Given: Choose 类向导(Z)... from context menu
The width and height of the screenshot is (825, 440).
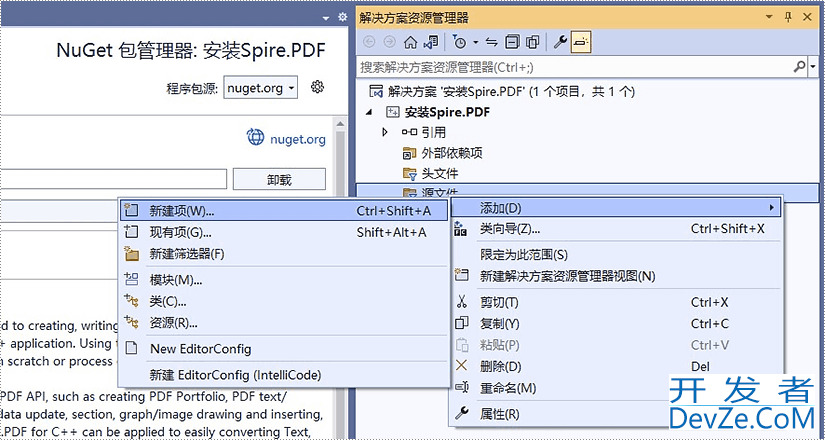Looking at the screenshot, I should click(616, 229).
